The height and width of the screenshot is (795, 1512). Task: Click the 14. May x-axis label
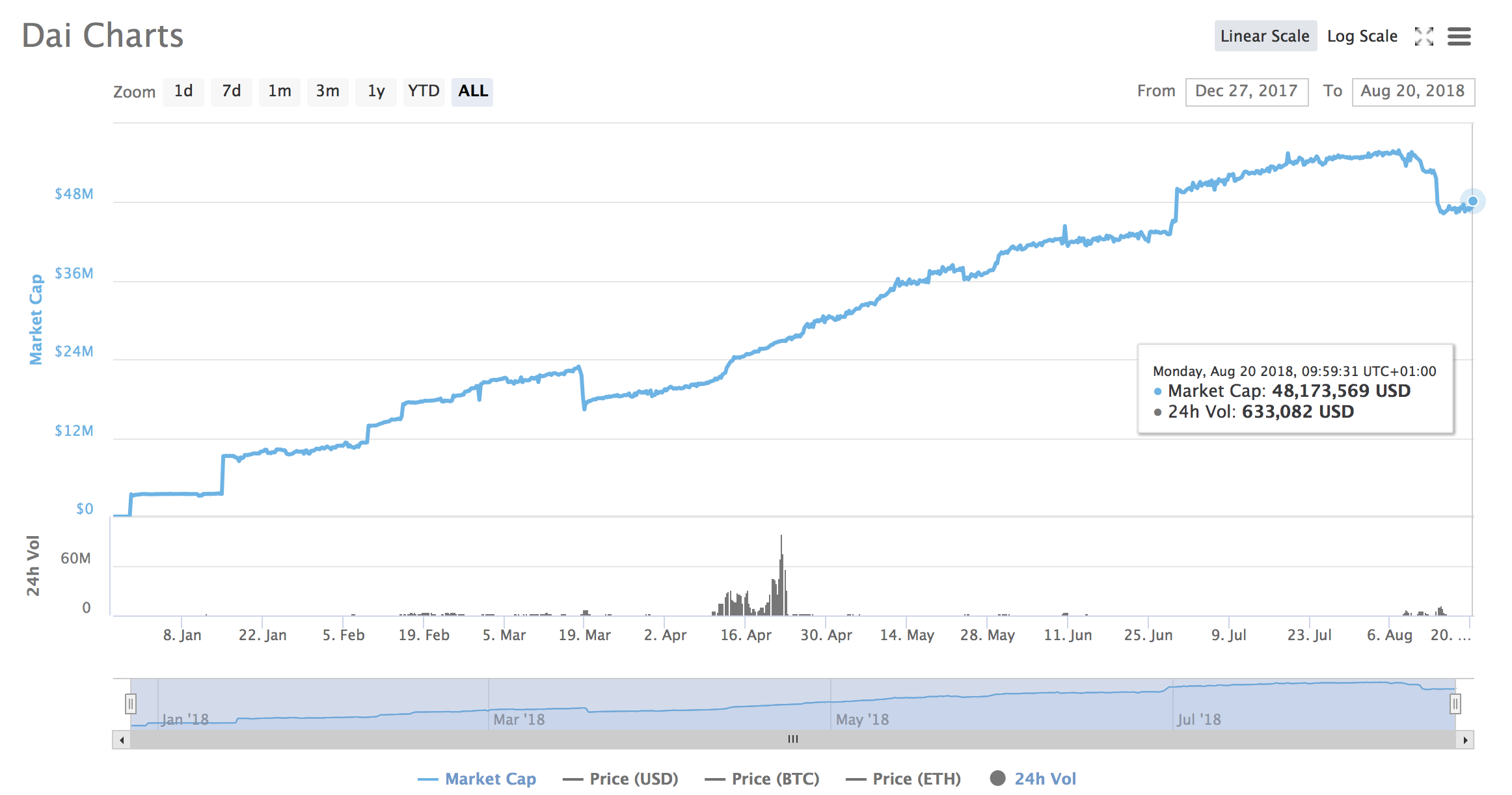click(x=907, y=635)
